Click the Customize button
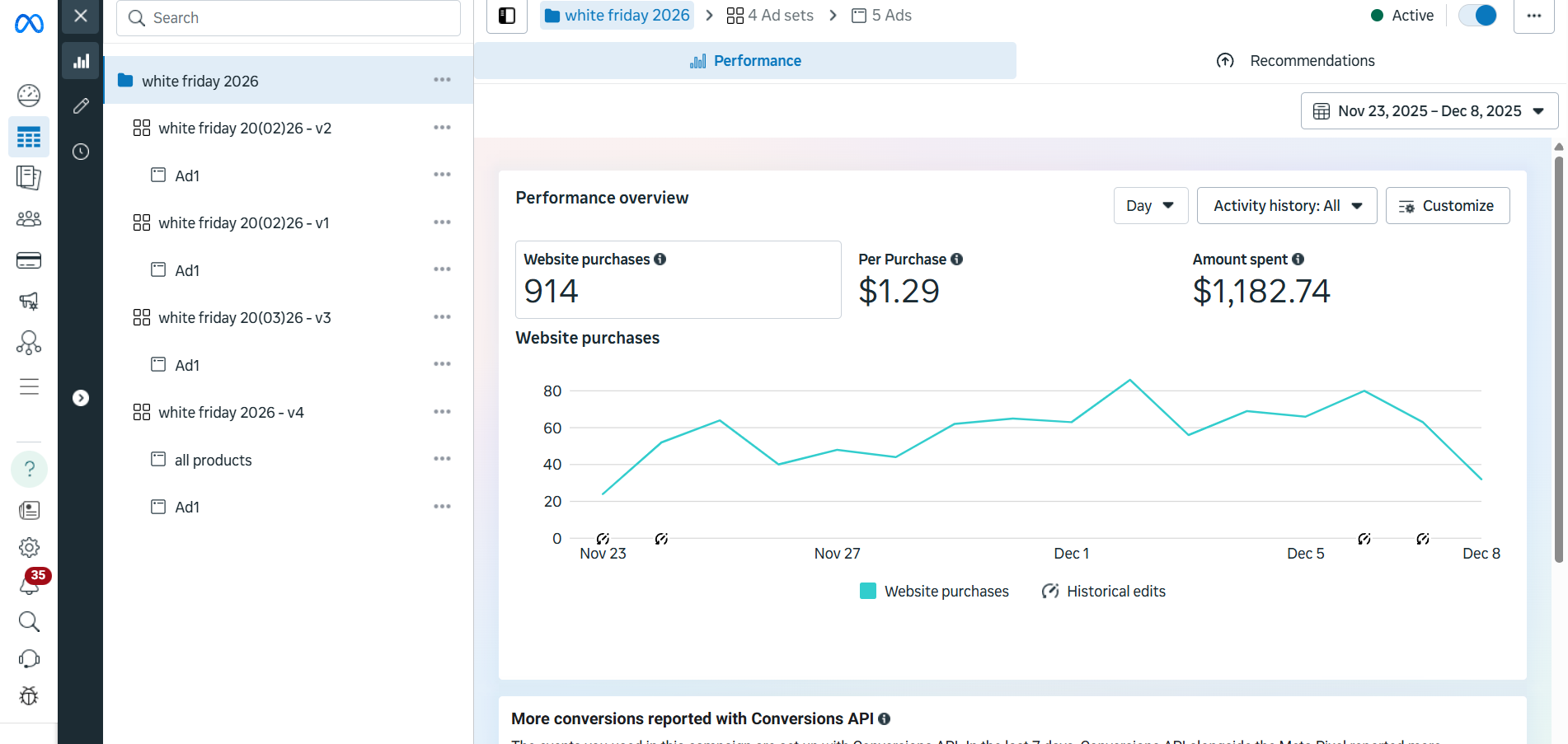1568x744 pixels. click(1447, 206)
